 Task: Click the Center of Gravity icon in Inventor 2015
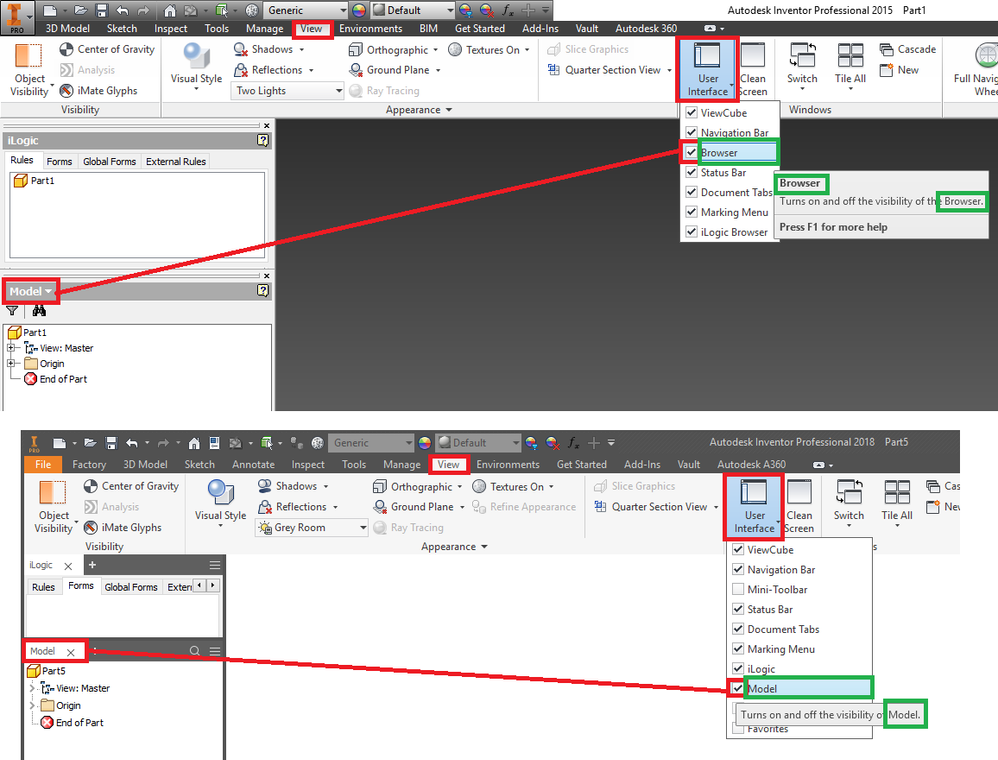tap(66, 49)
